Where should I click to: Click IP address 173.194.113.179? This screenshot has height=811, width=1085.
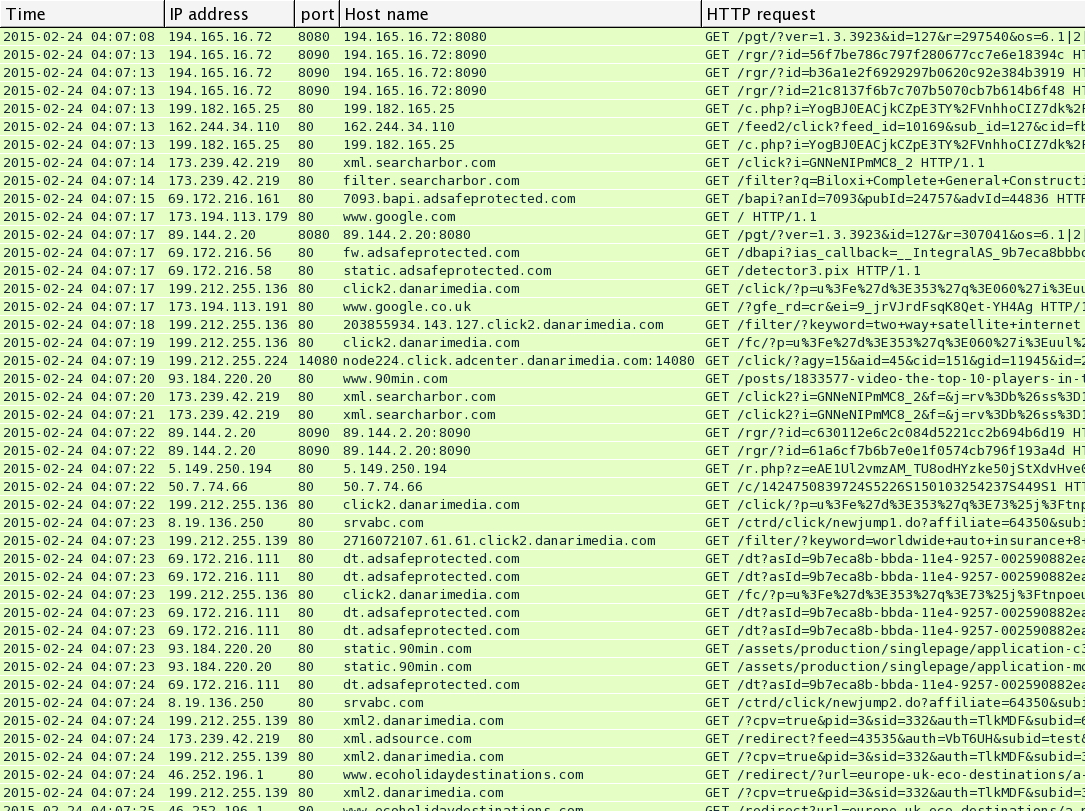(228, 217)
